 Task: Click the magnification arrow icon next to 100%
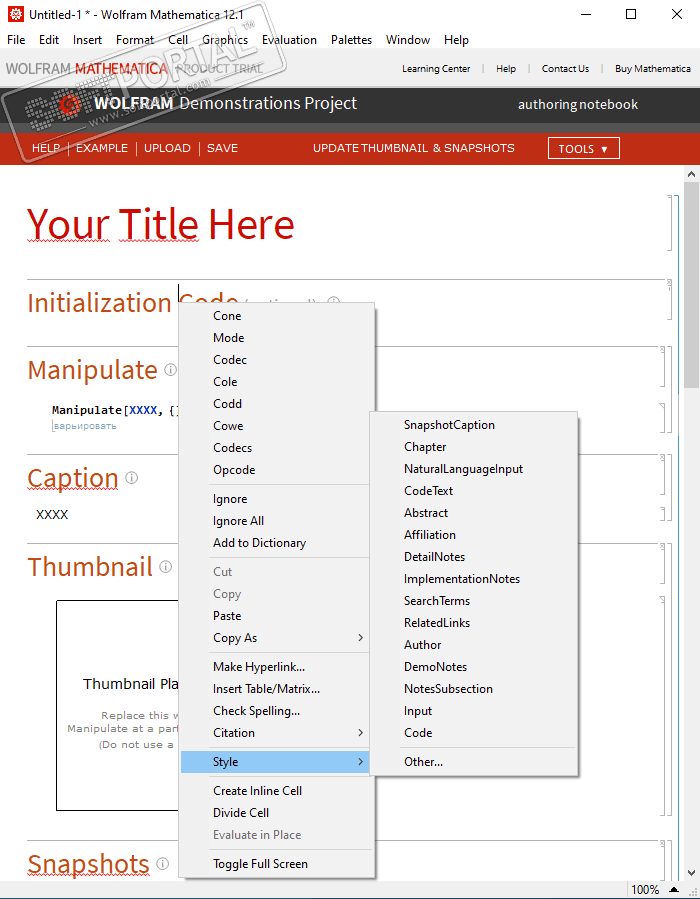point(674,889)
